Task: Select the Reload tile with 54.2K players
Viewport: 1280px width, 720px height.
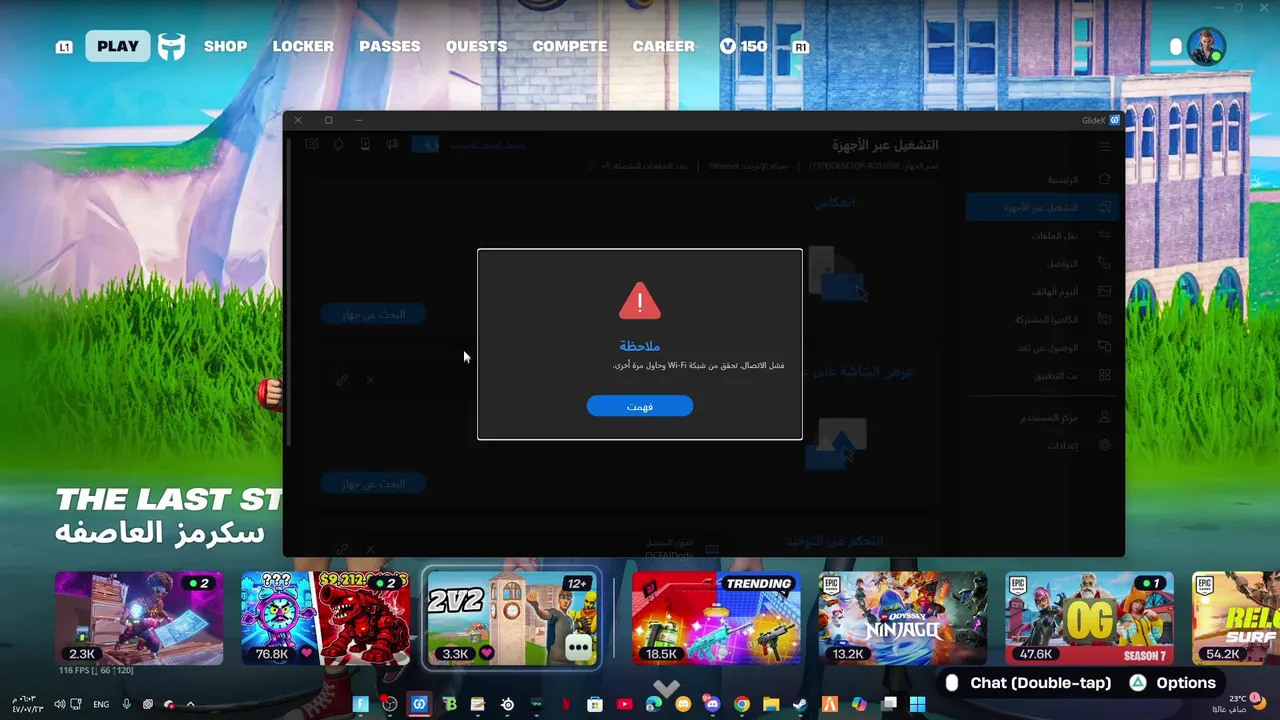Action: coord(1236,618)
